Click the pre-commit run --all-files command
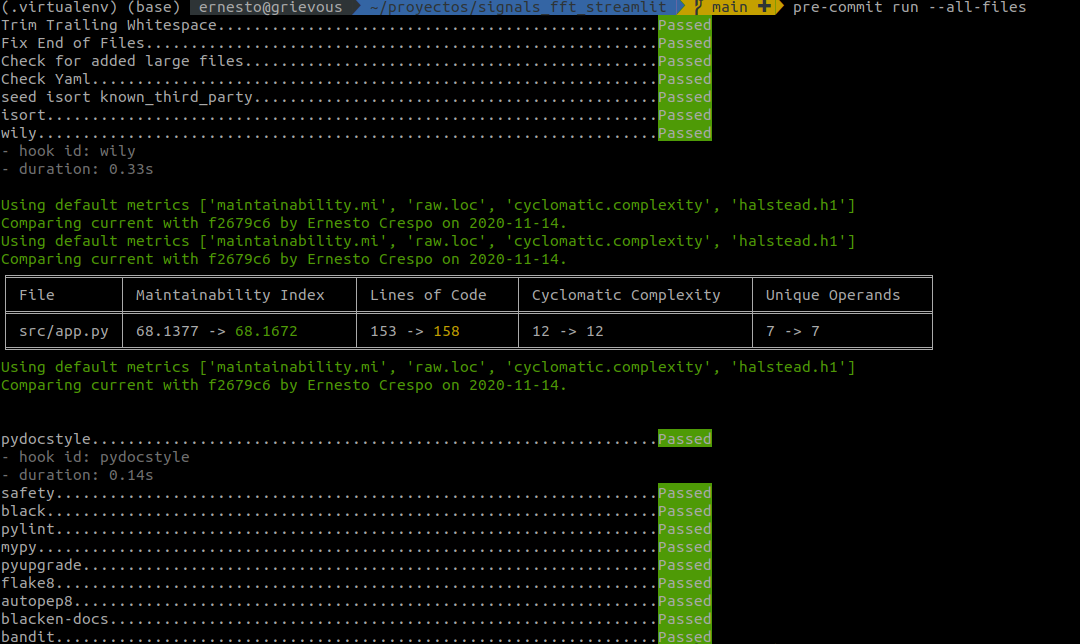The width and height of the screenshot is (1080, 644). coord(909,8)
